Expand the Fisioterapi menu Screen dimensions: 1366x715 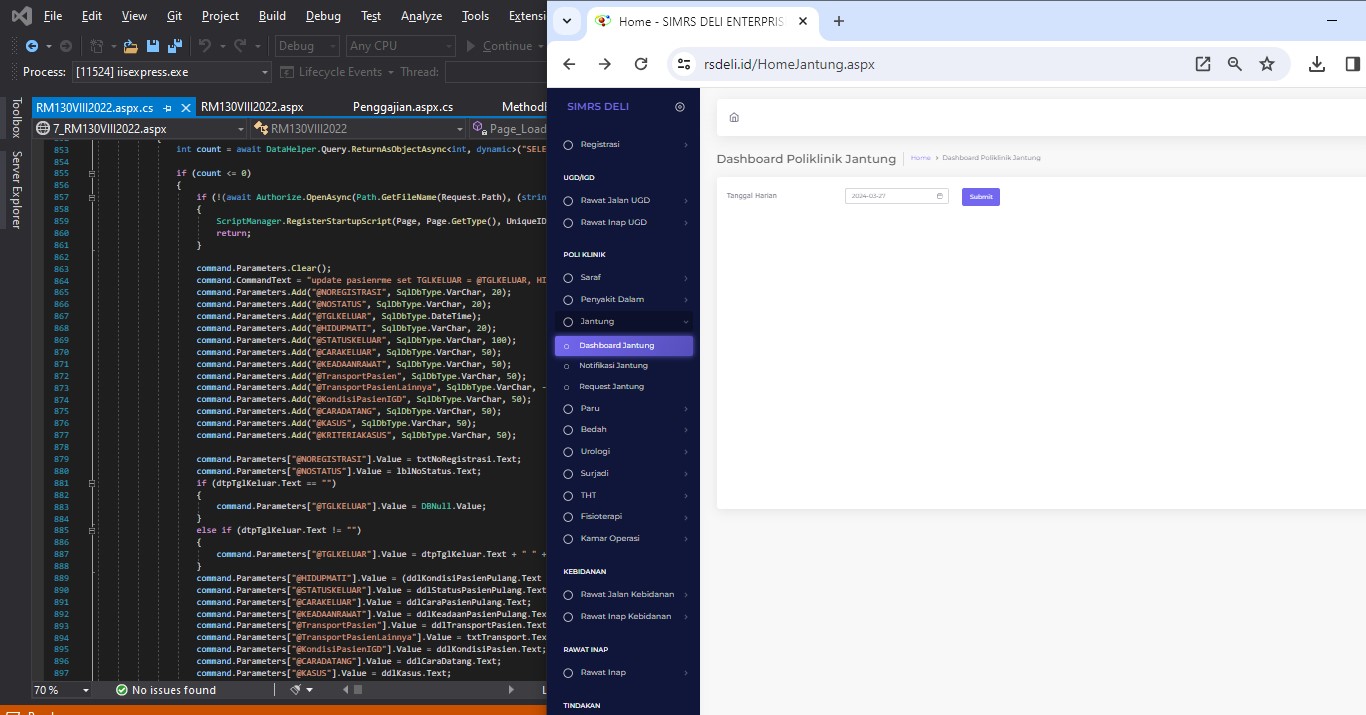pos(624,517)
